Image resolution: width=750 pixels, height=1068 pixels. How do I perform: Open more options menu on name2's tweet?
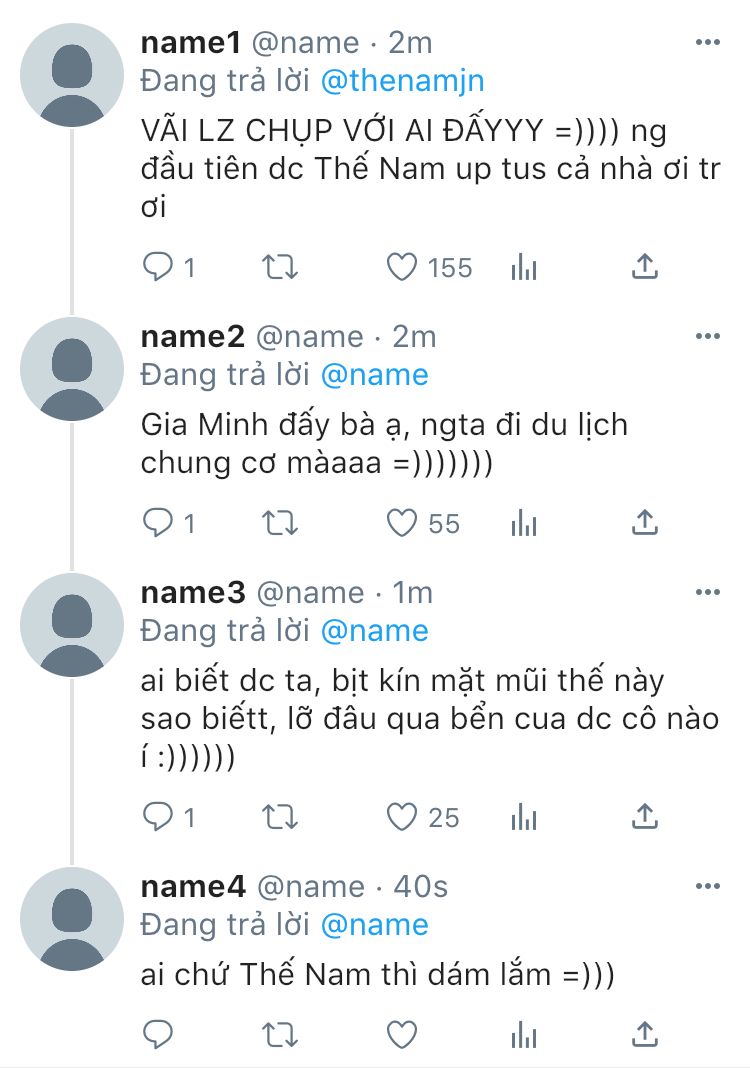click(707, 337)
